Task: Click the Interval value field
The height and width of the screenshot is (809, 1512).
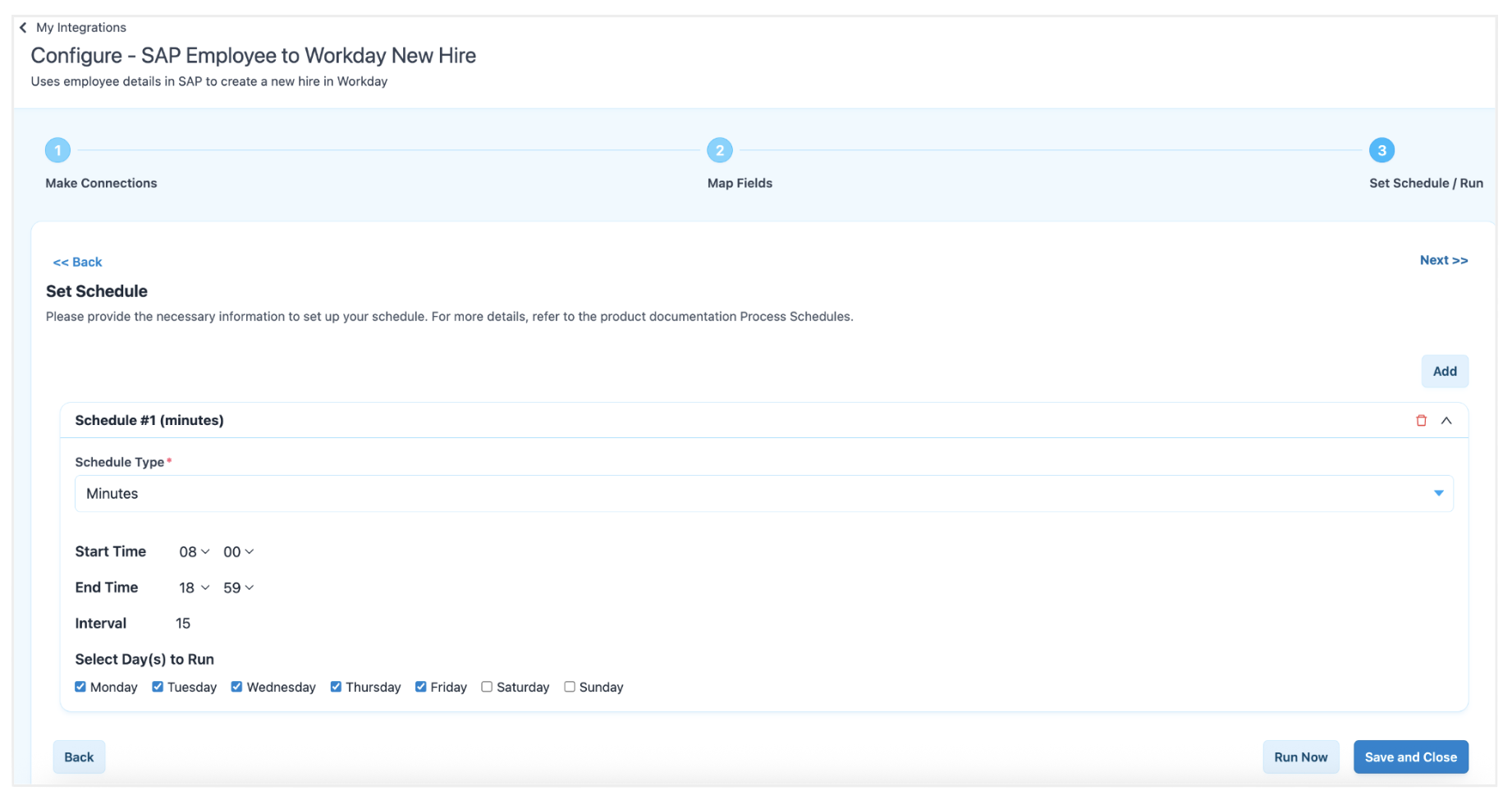Action: click(183, 624)
